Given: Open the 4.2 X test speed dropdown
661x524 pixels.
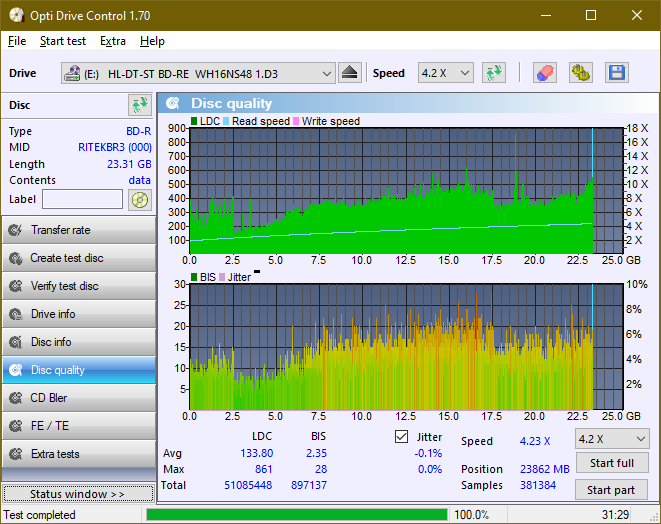Looking at the screenshot, I should point(612,439).
